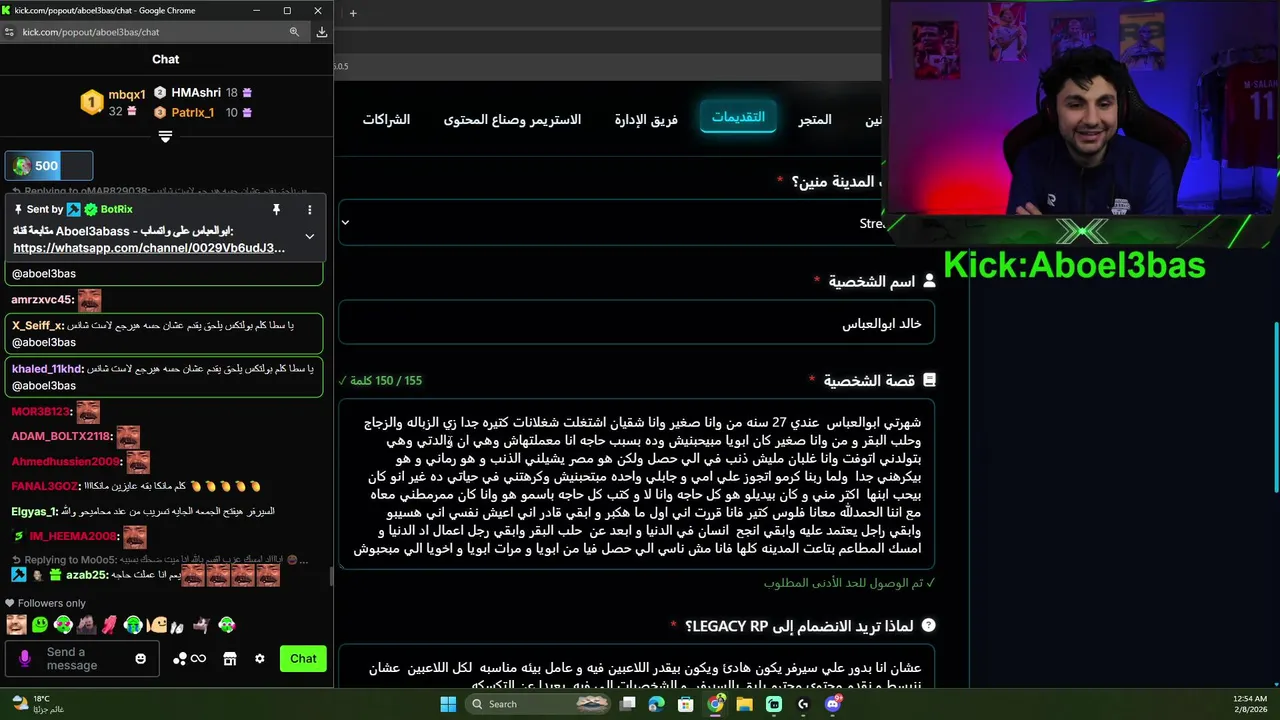This screenshot has height=720, width=1280.
Task: Click chat username khaled_11khd
Action: [46, 369]
